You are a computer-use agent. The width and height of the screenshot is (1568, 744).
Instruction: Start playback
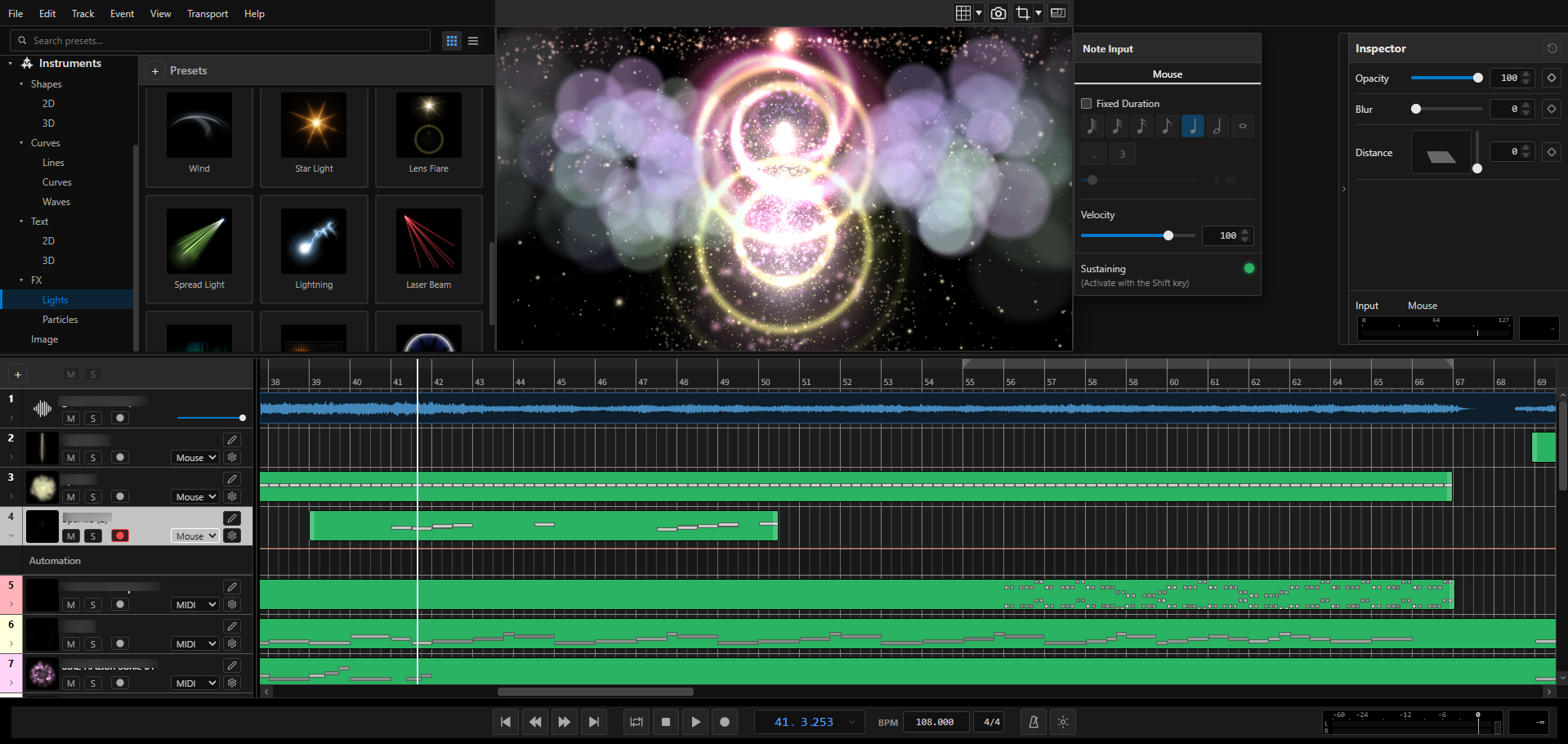(x=695, y=722)
